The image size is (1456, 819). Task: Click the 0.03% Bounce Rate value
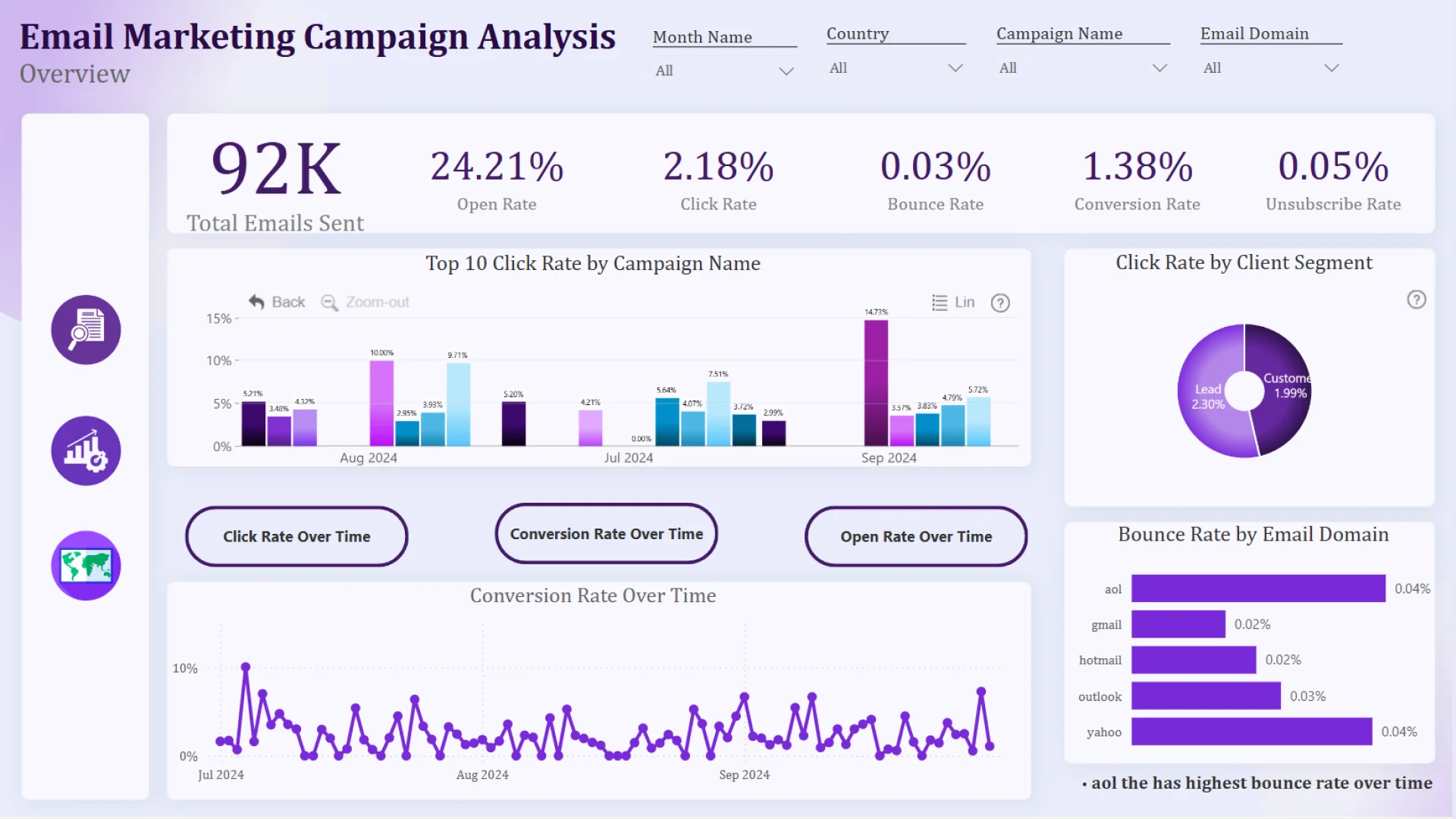tap(935, 166)
